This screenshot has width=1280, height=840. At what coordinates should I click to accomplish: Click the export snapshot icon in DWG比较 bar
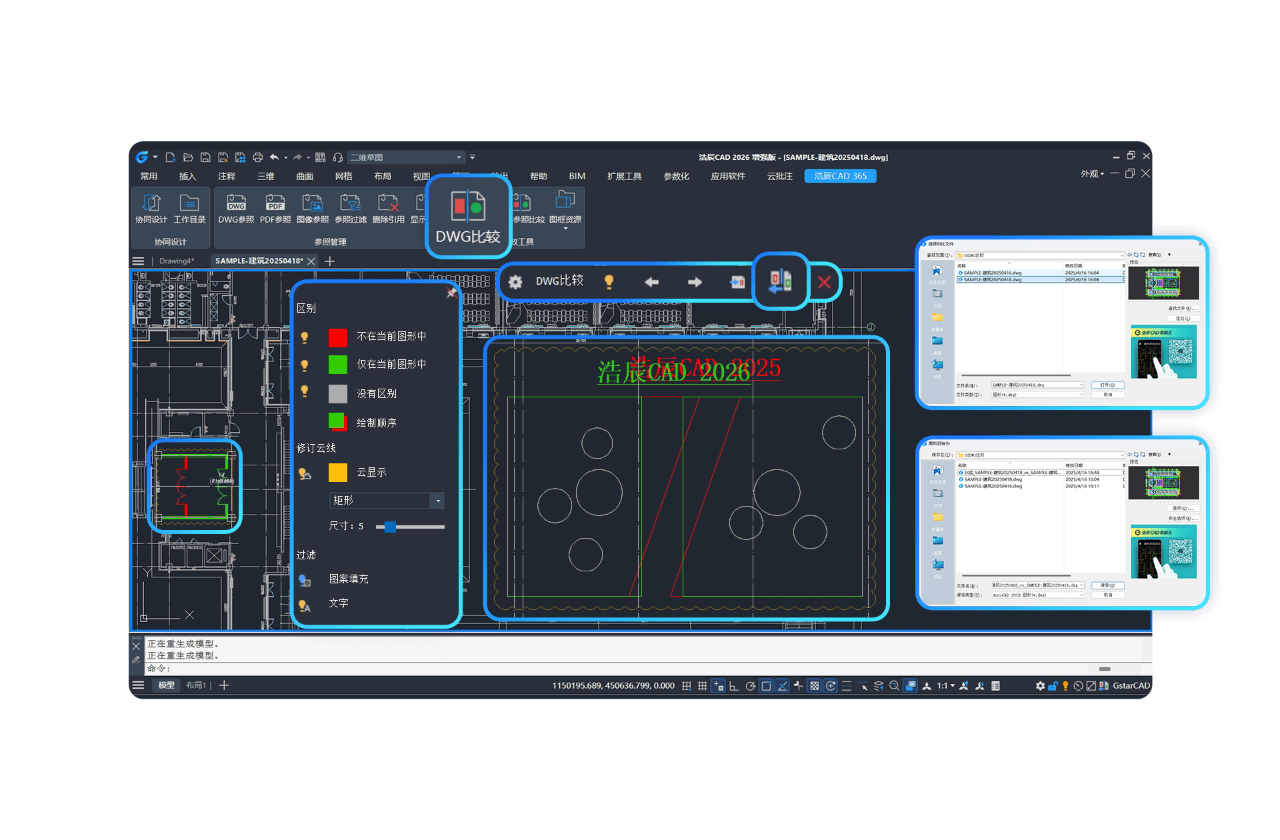coord(780,281)
